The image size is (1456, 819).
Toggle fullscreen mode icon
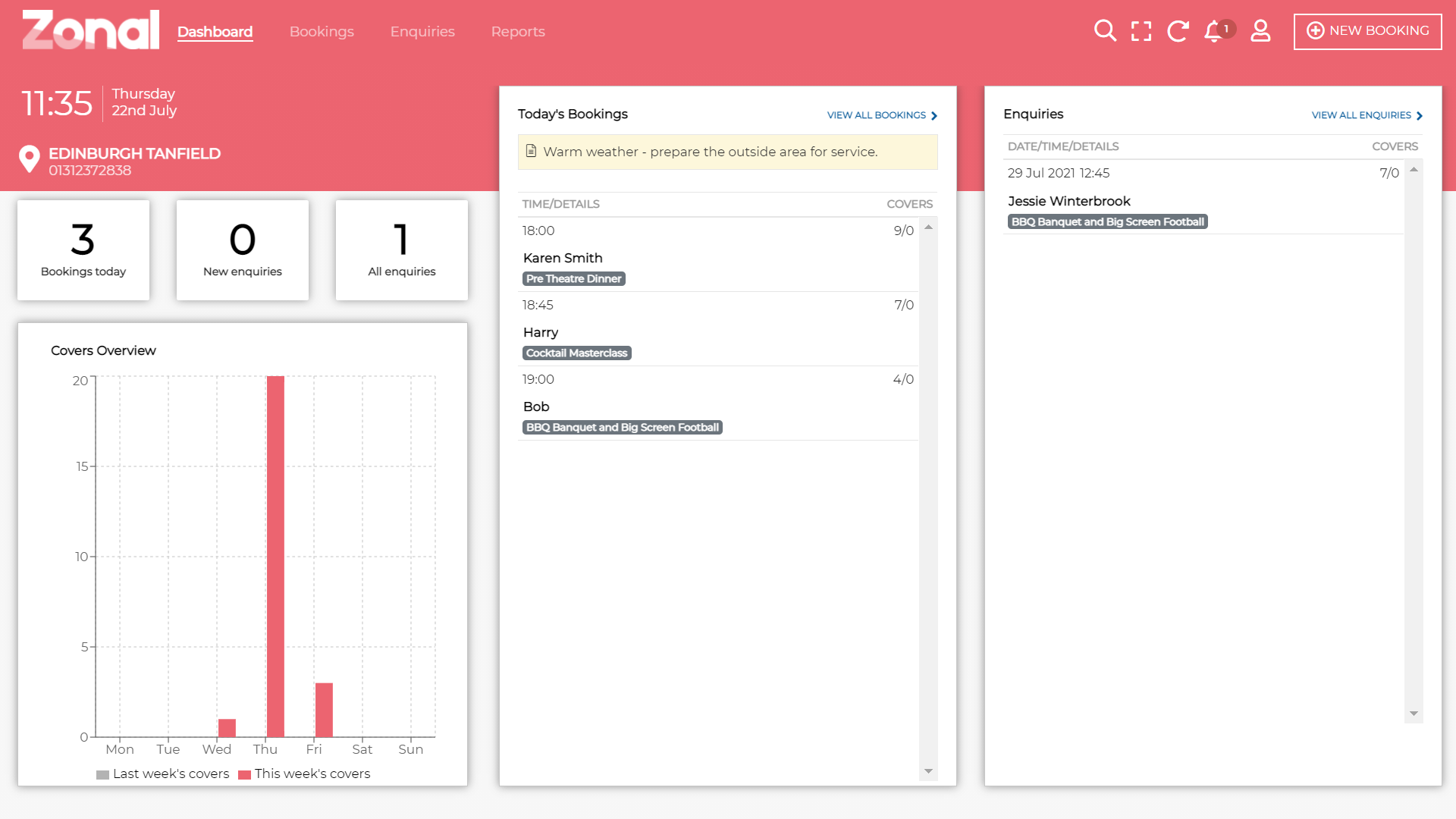click(1141, 31)
